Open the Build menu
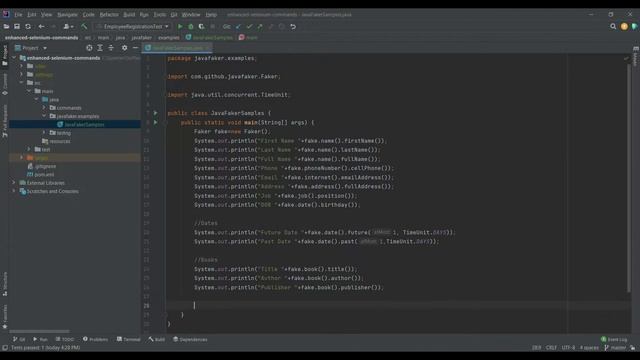This screenshot has width=640, height=360. point(129,14)
